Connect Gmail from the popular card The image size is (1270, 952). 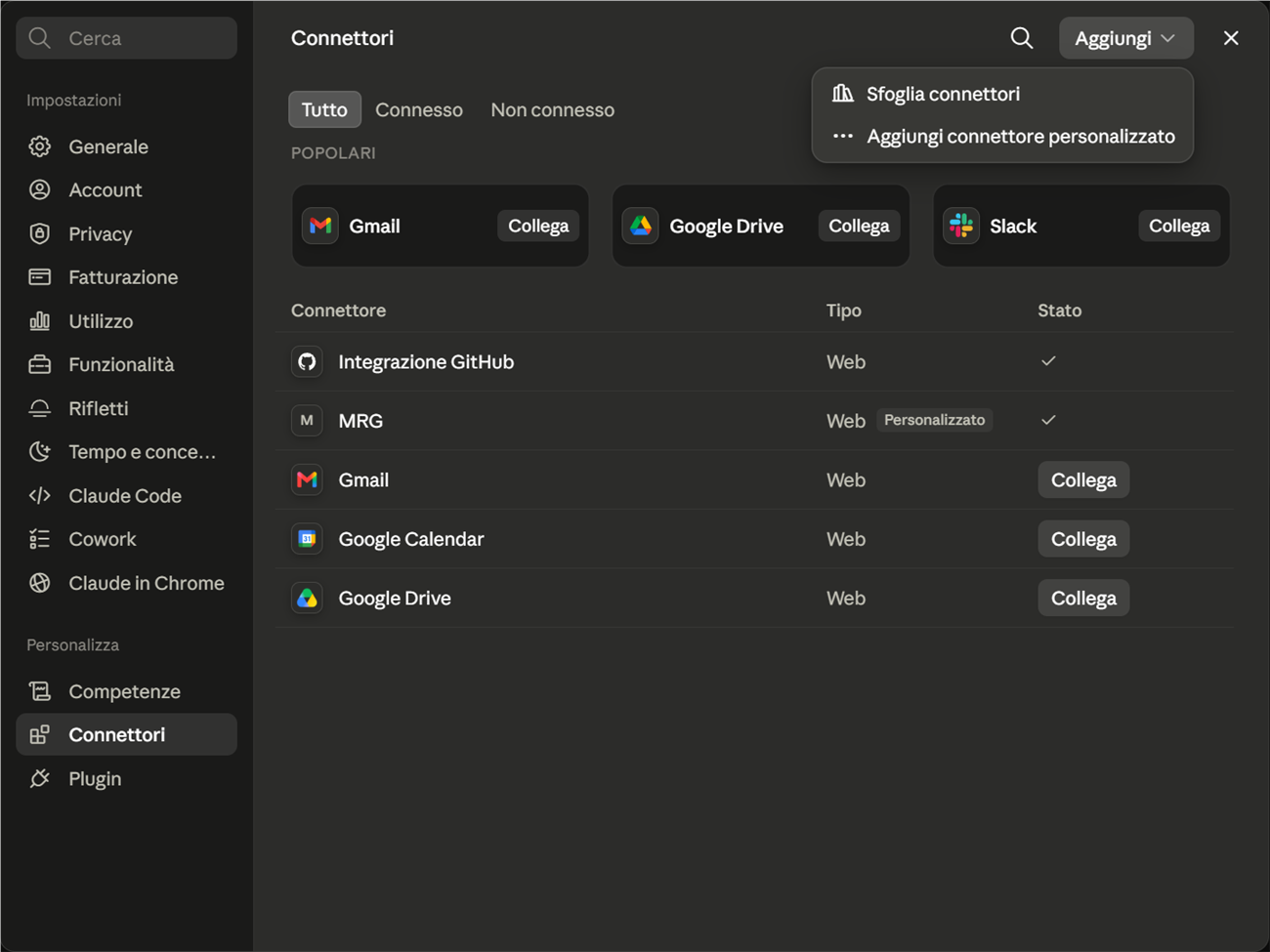point(538,226)
